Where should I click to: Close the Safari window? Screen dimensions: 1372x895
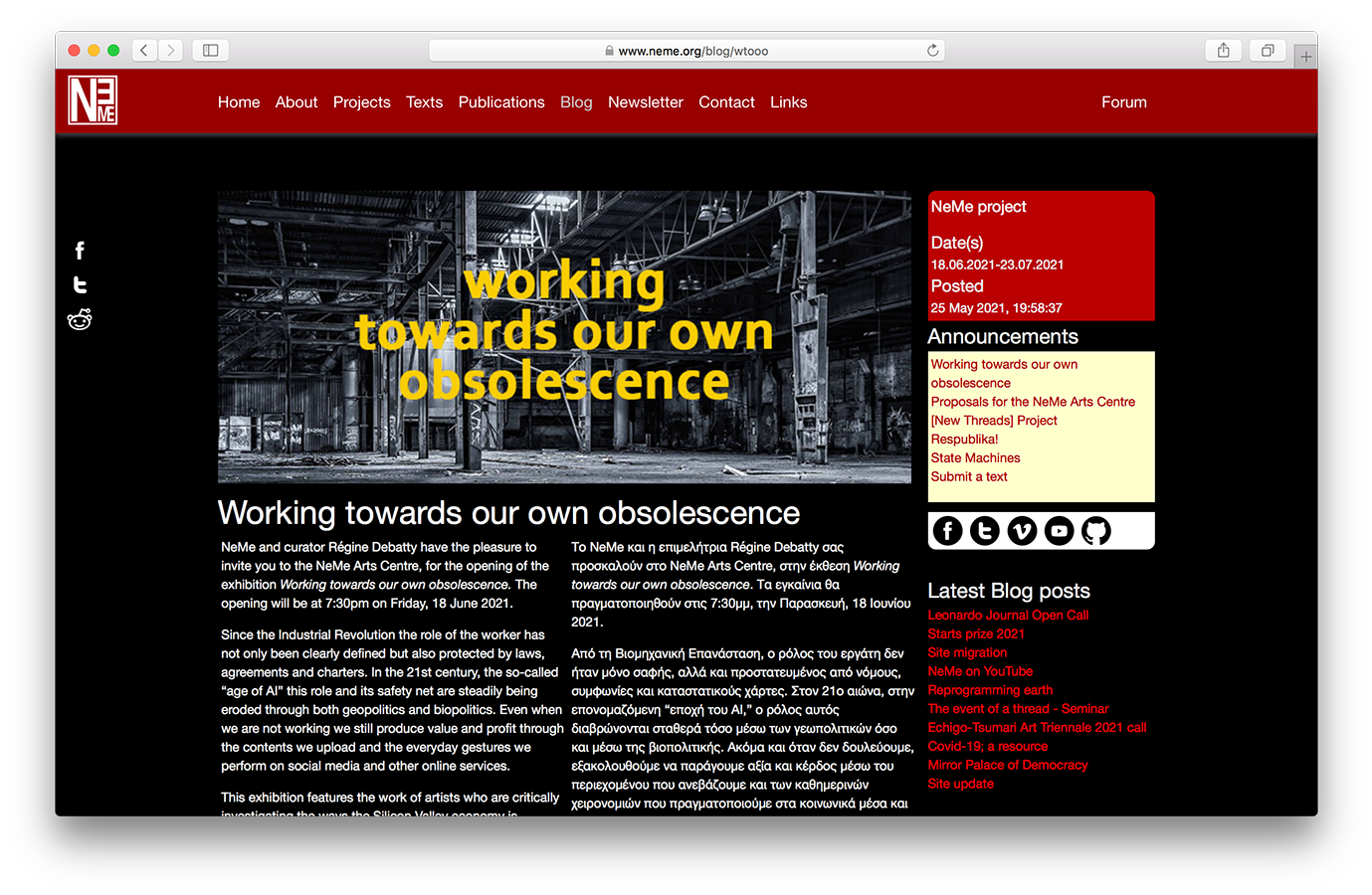click(x=74, y=50)
